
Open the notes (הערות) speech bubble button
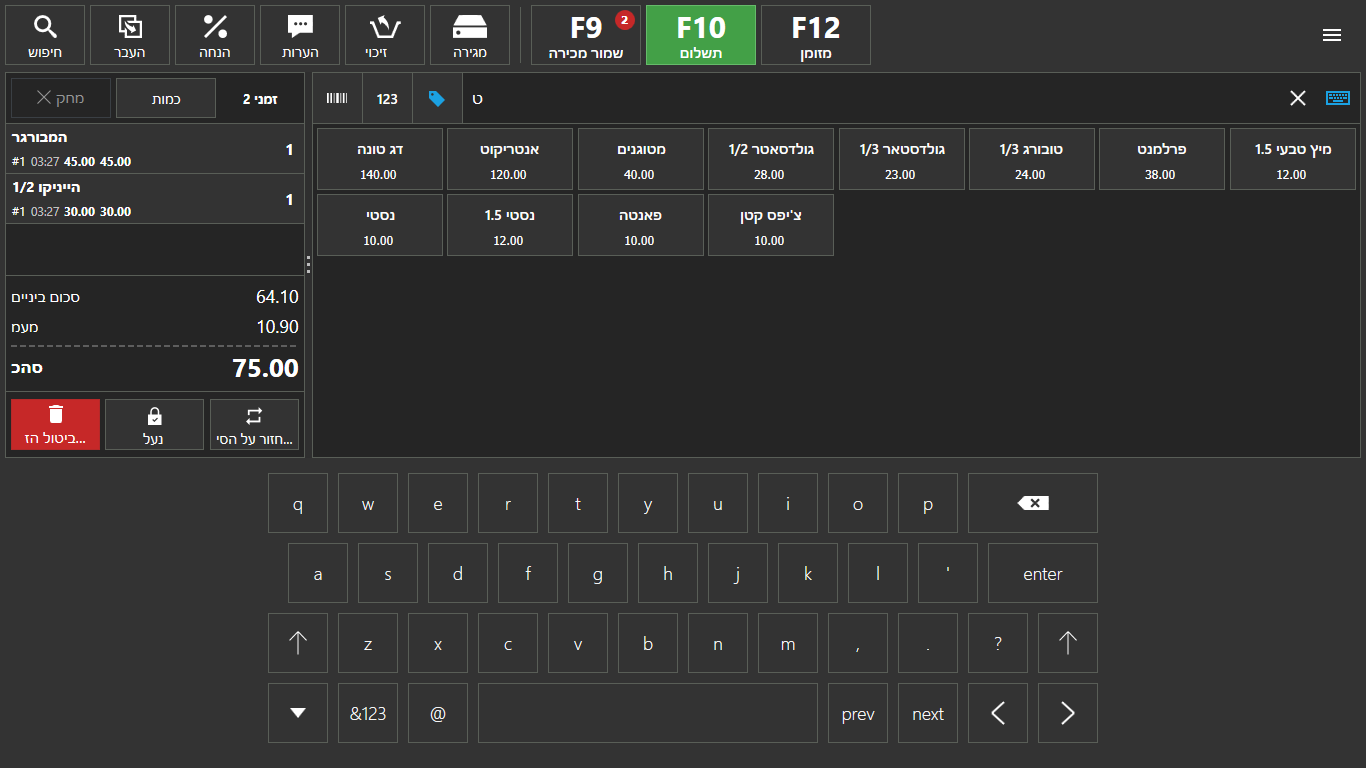(300, 35)
